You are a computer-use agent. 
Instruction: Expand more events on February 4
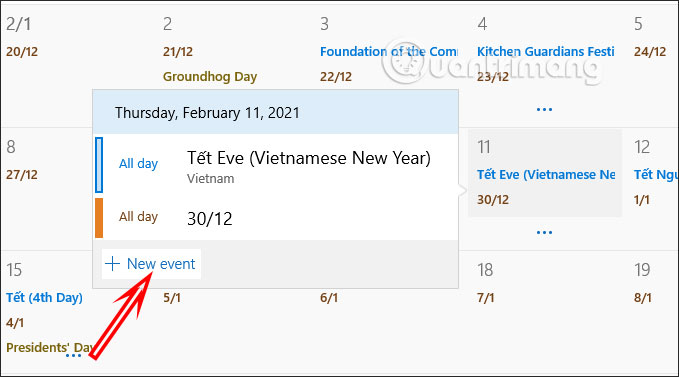[x=544, y=109]
